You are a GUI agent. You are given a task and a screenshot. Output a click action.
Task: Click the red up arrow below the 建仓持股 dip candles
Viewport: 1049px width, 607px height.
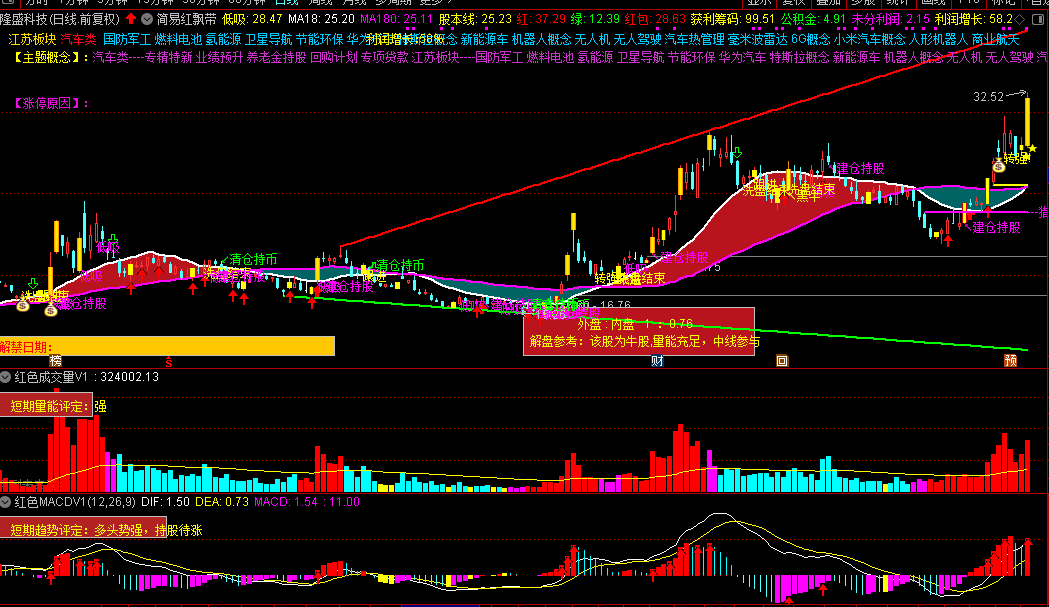click(x=947, y=240)
